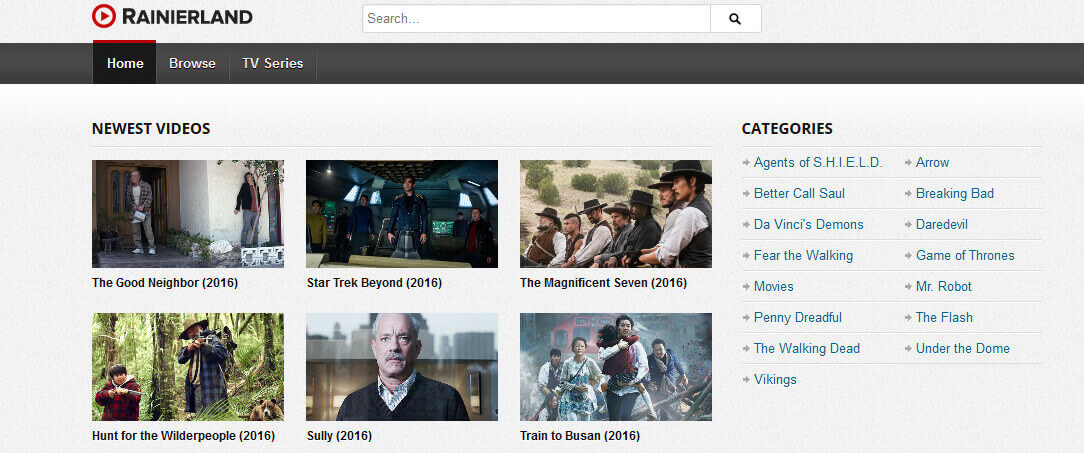Open The Good Neighbor thumbnail
The height and width of the screenshot is (453, 1084).
(x=188, y=214)
